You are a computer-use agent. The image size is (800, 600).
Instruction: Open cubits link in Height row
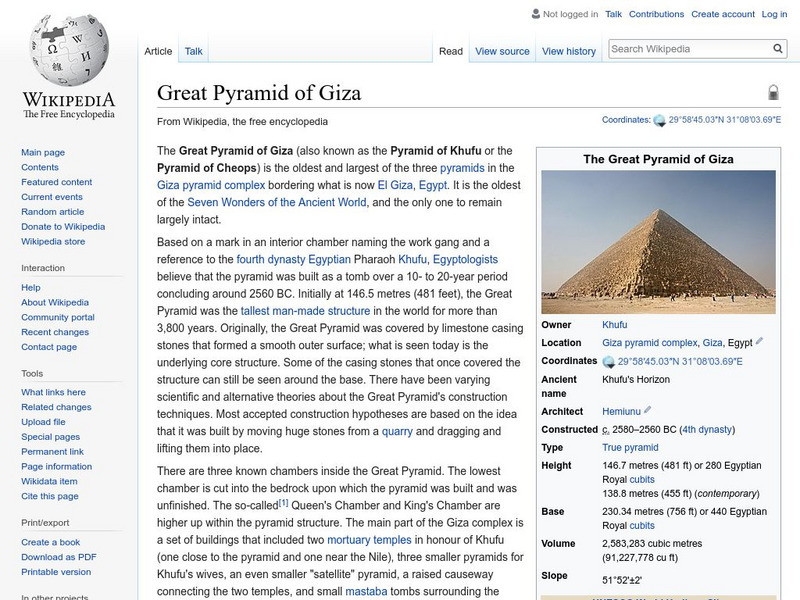click(642, 480)
